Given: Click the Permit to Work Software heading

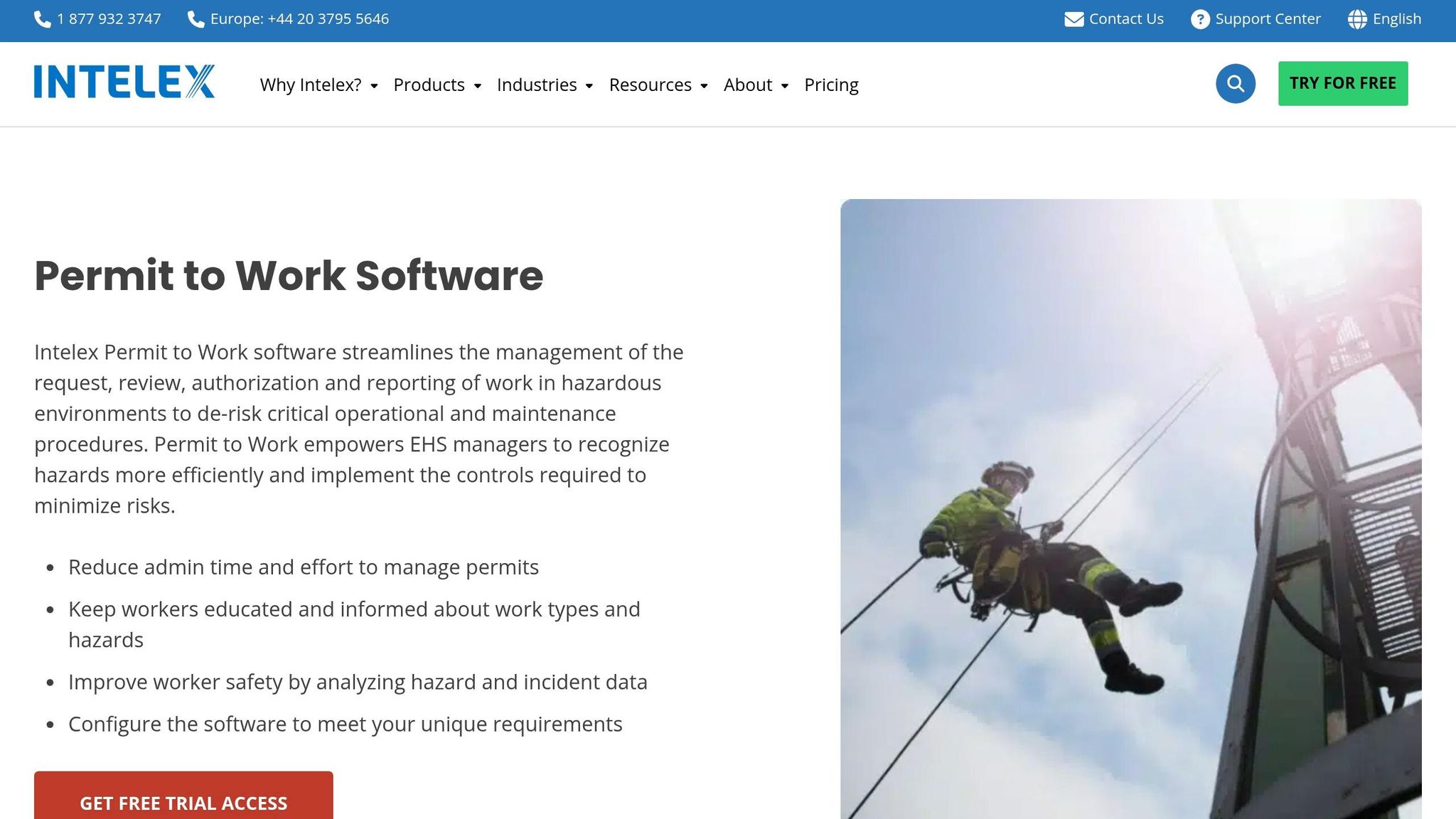Looking at the screenshot, I should (x=289, y=276).
